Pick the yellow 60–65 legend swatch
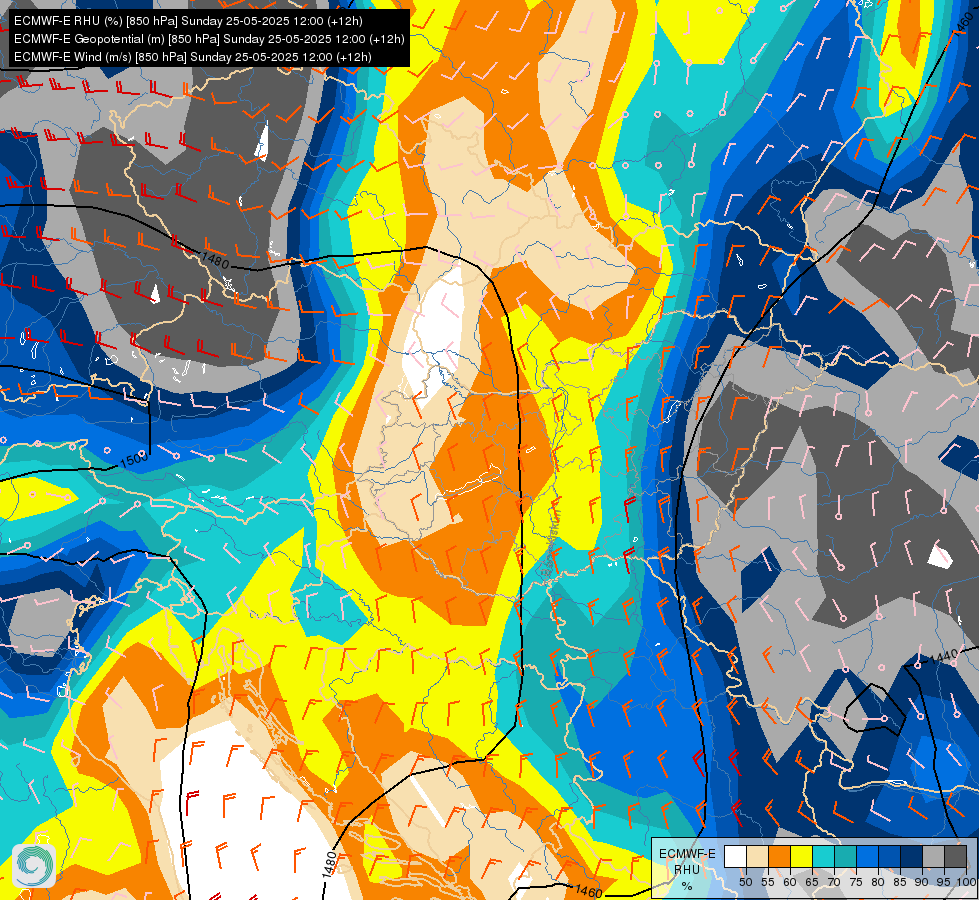The image size is (979, 900). [802, 856]
